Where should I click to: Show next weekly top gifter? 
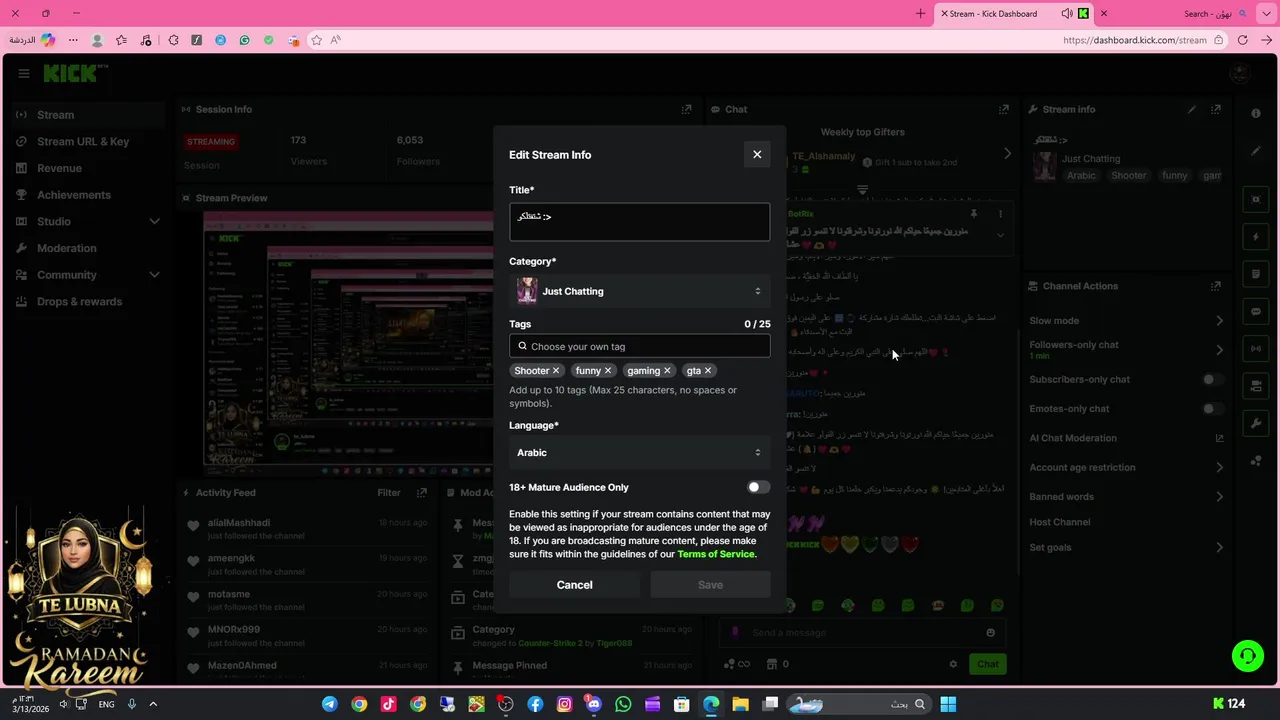[x=1007, y=154]
